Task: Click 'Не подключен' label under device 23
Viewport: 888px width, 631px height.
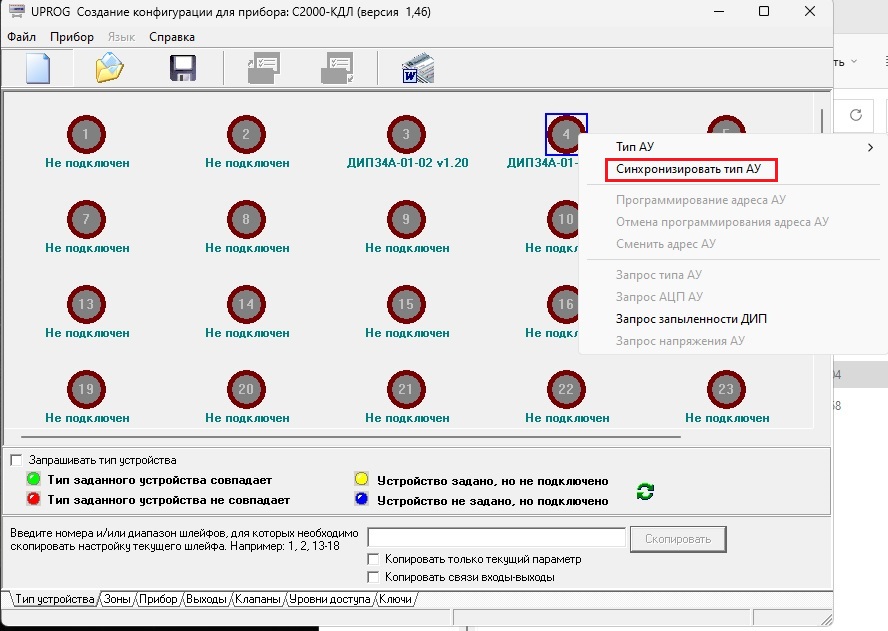Action: [727, 418]
